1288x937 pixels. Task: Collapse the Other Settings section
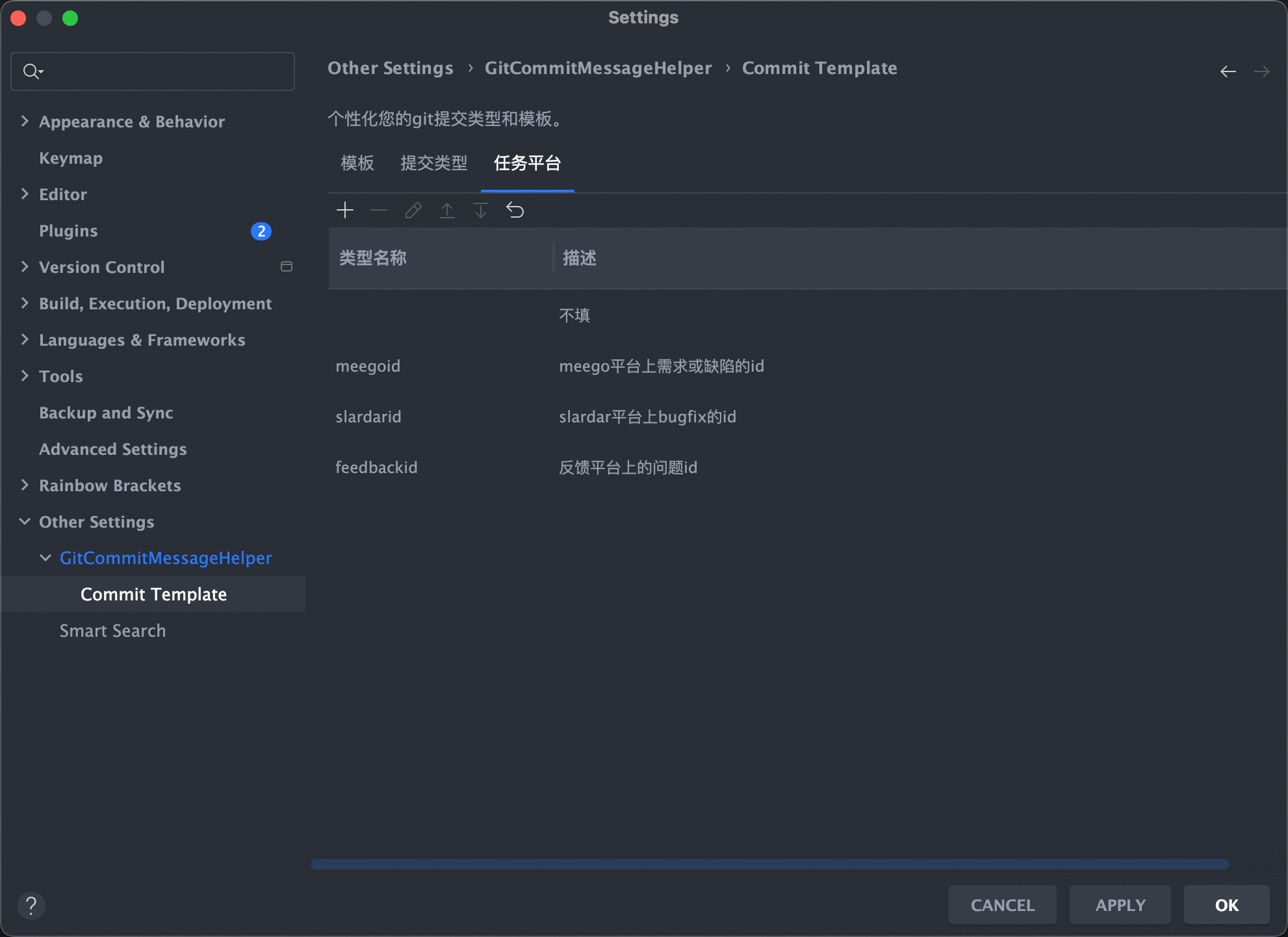[x=25, y=522]
